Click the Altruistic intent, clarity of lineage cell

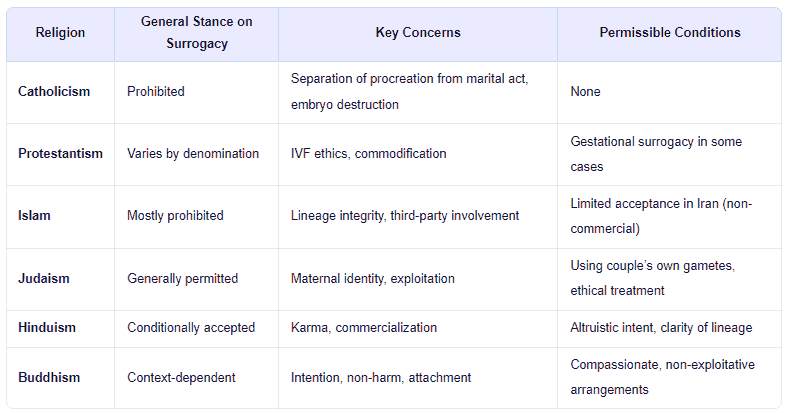click(x=661, y=328)
